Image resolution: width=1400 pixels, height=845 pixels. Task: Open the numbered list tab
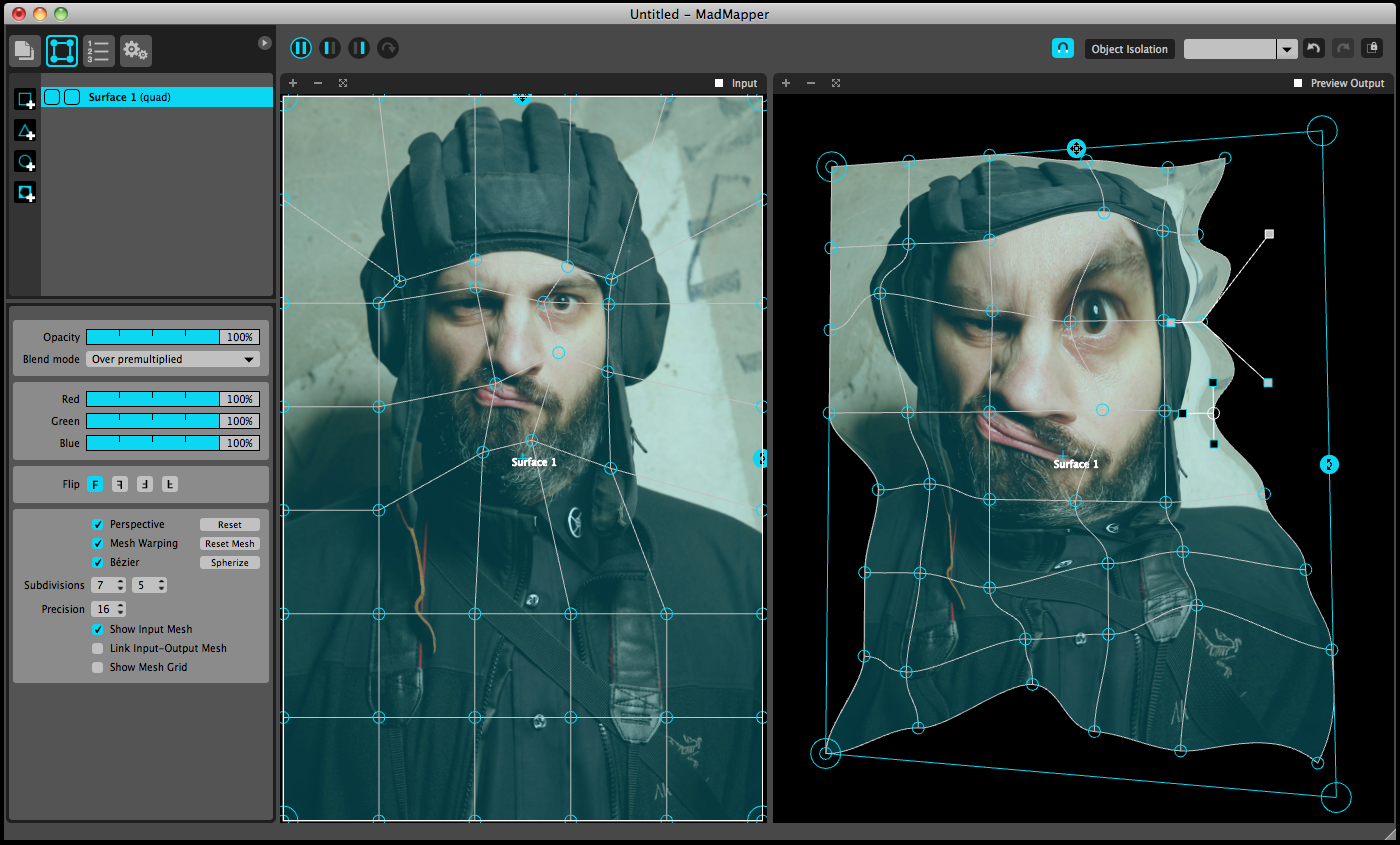99,50
